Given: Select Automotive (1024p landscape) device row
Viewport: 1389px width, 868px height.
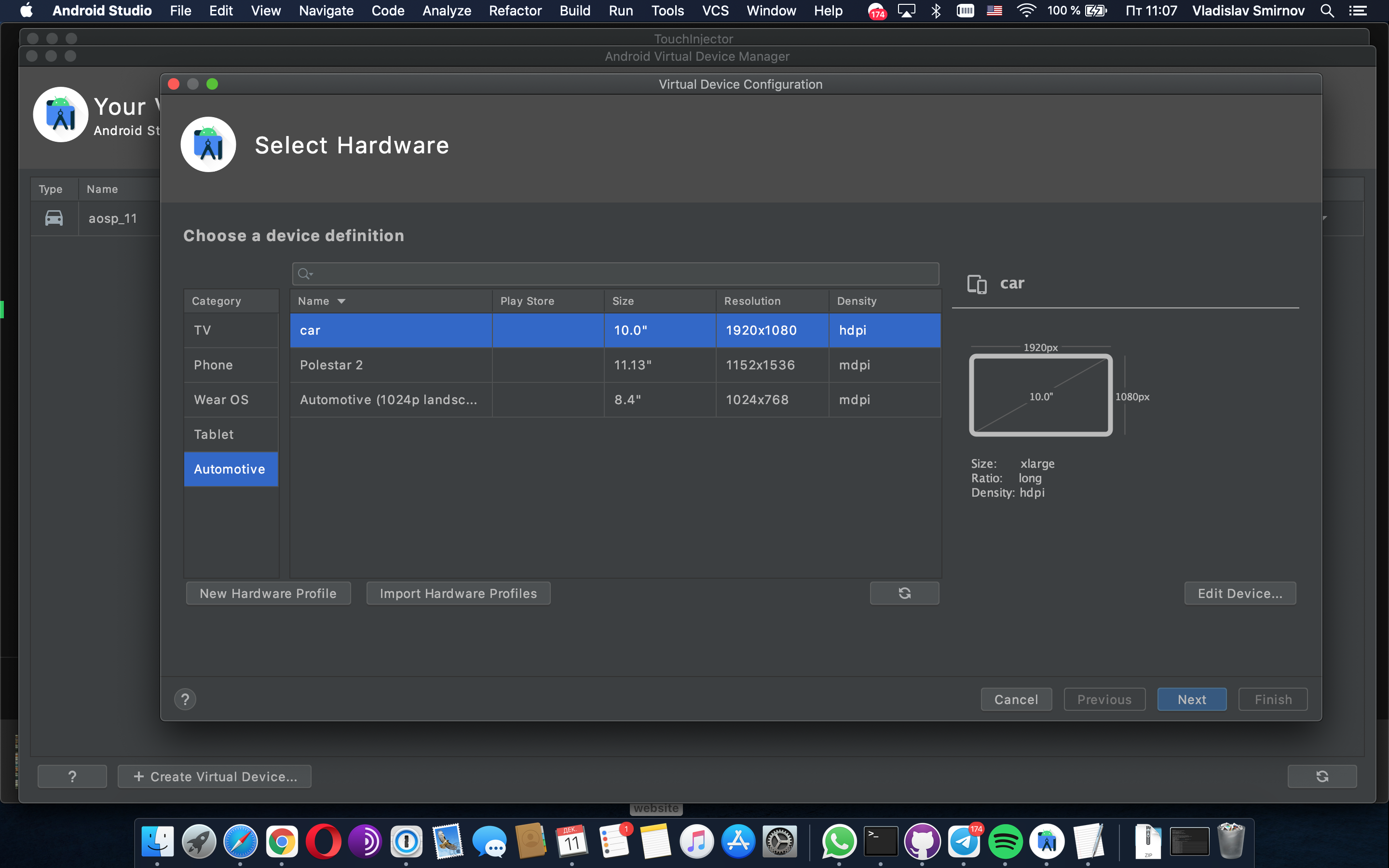Looking at the screenshot, I should [x=615, y=400].
